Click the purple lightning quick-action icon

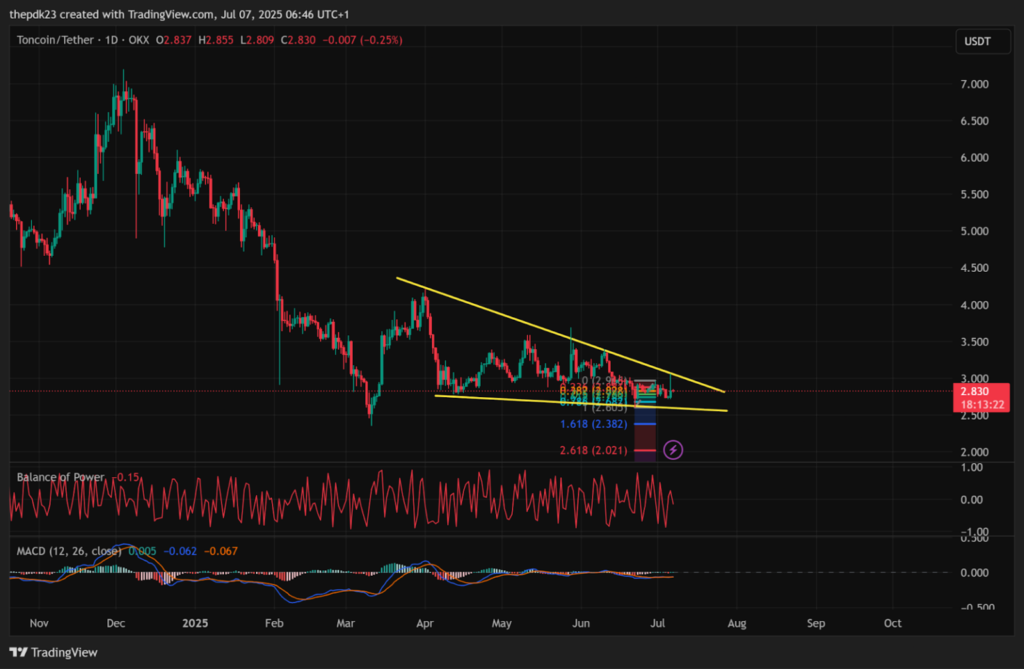673,450
